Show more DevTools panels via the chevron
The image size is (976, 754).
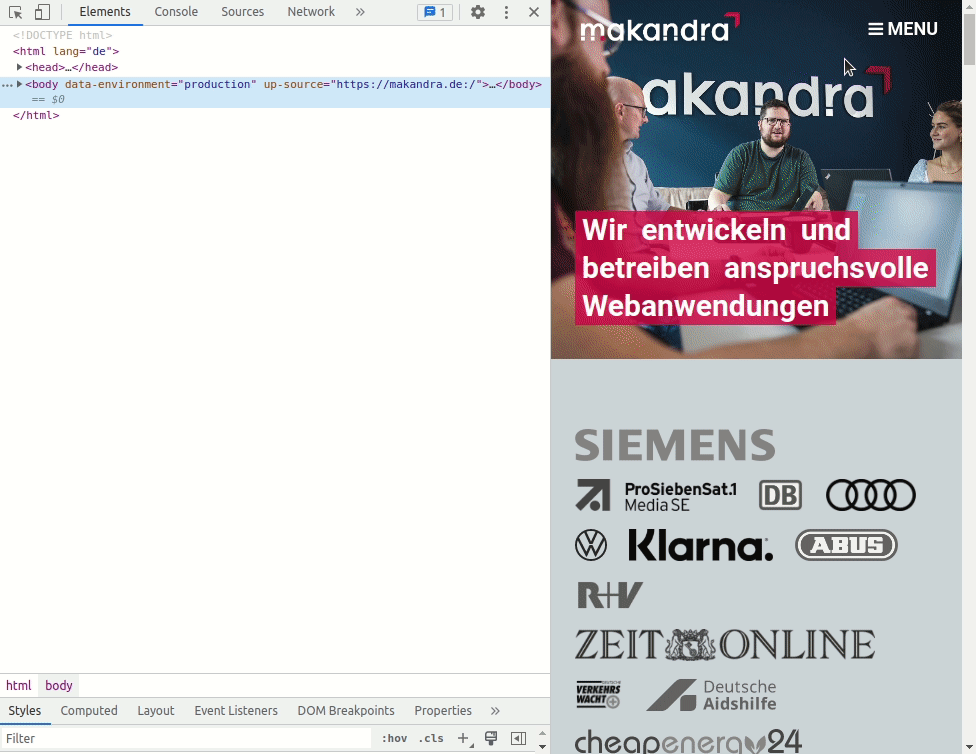(x=360, y=12)
